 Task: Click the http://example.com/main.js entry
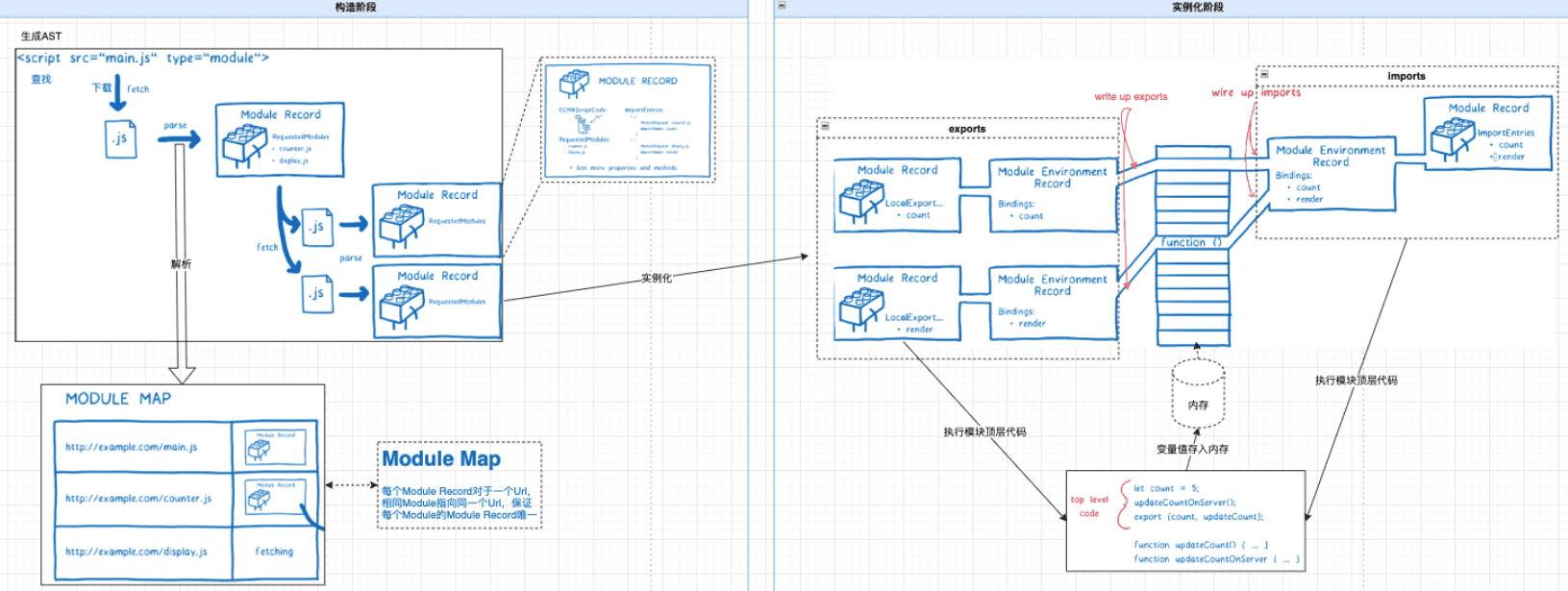click(132, 447)
